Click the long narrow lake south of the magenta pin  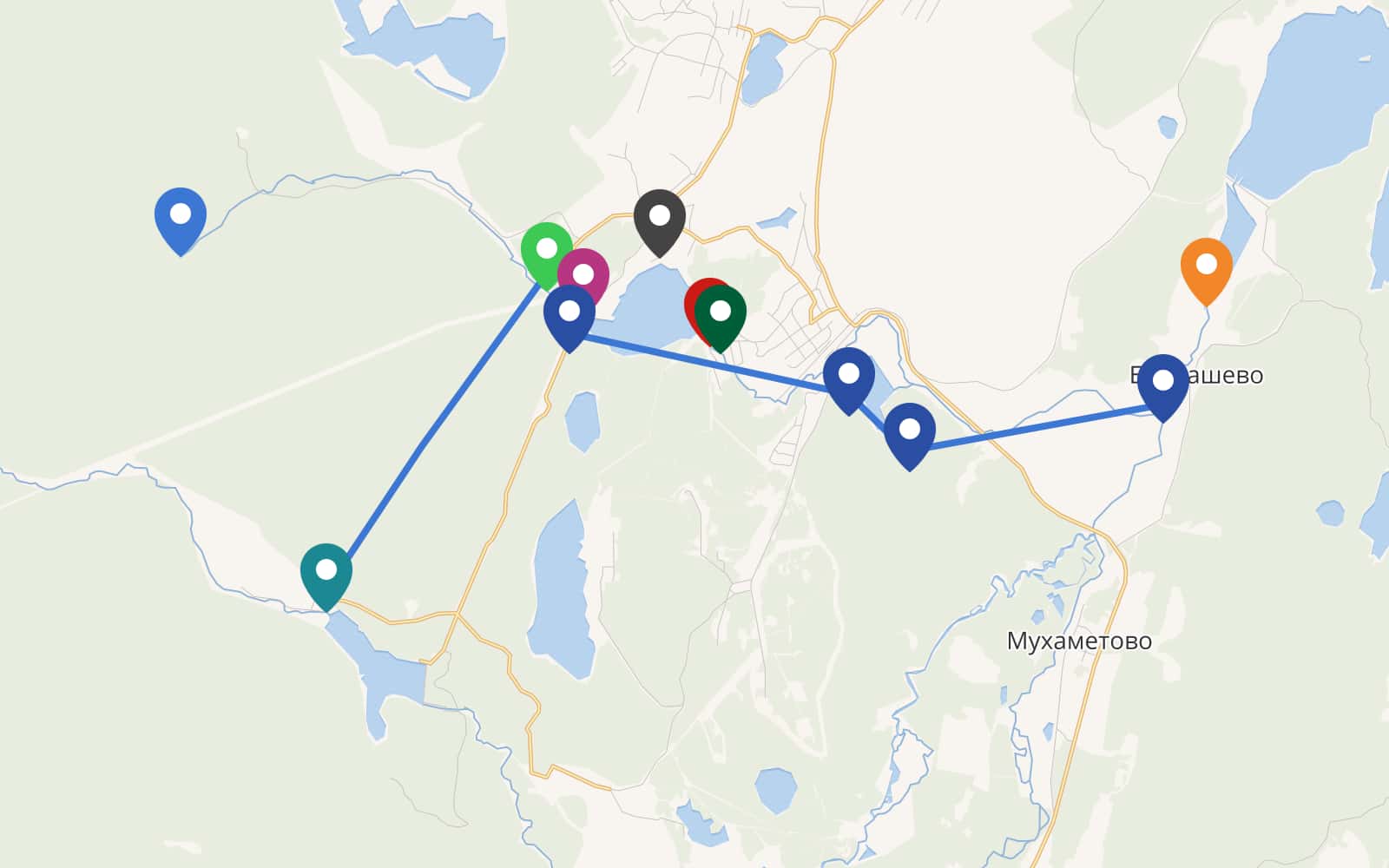pyautogui.click(x=560, y=590)
